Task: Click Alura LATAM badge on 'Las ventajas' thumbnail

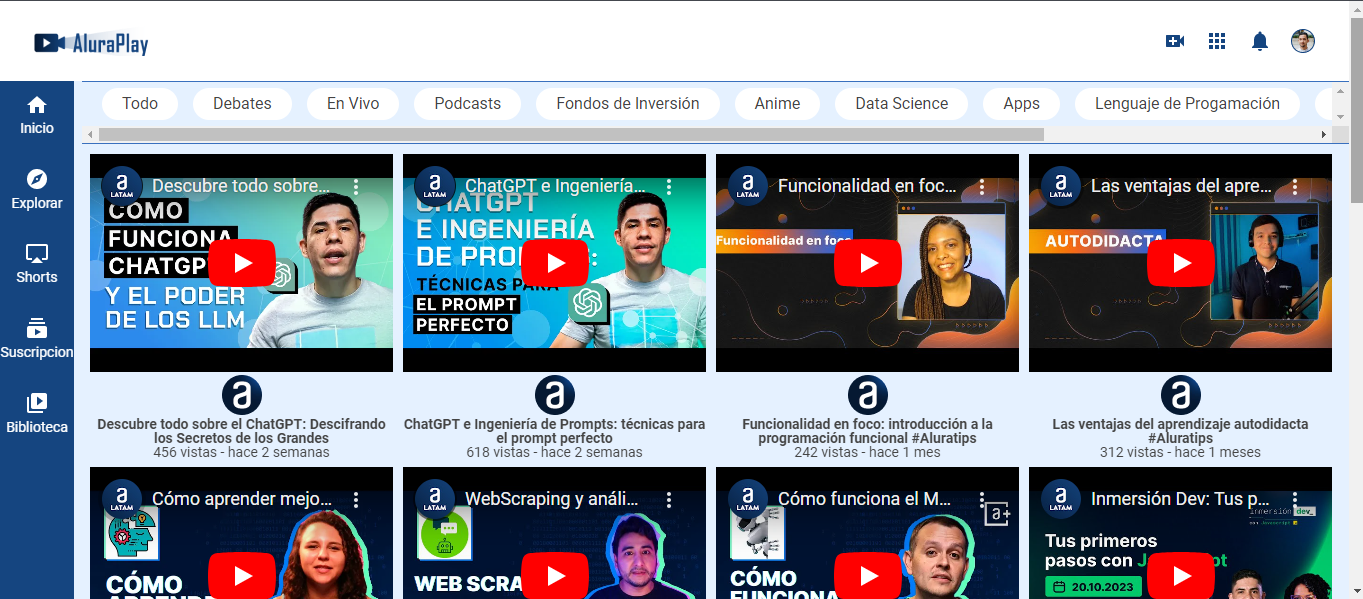Action: (x=1061, y=186)
